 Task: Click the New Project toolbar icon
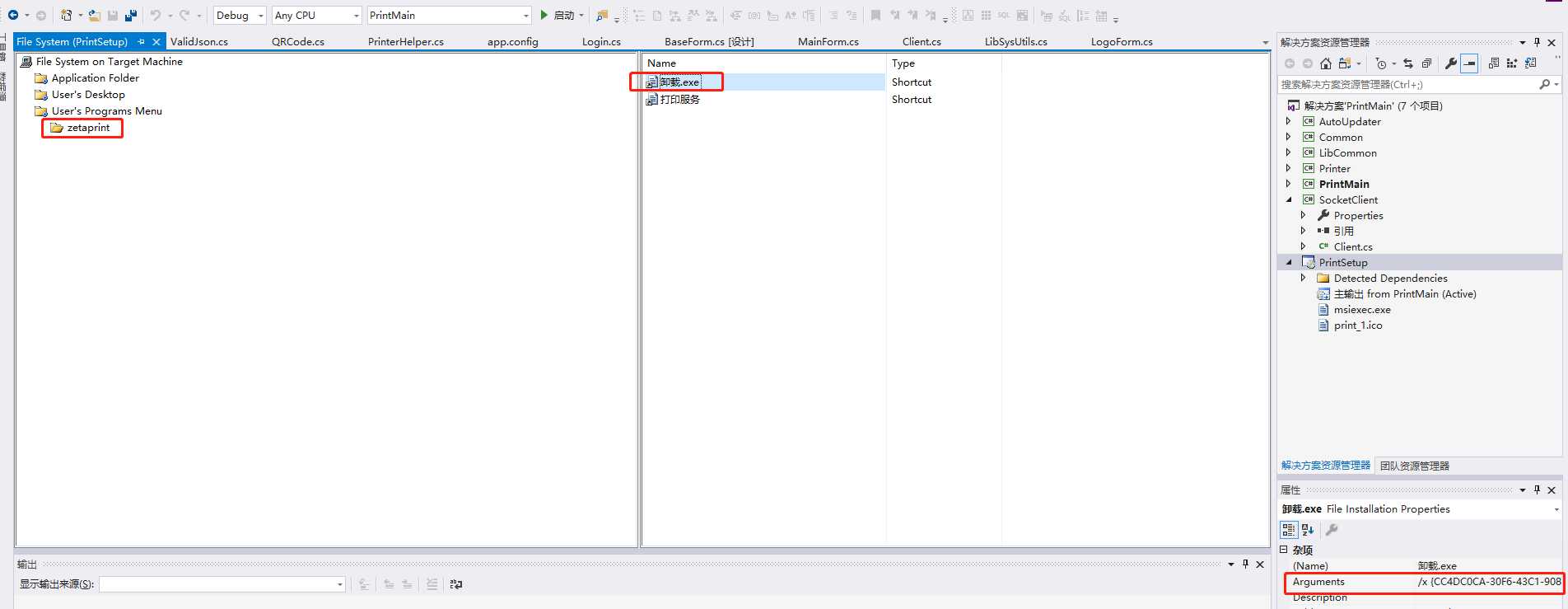coord(67,15)
